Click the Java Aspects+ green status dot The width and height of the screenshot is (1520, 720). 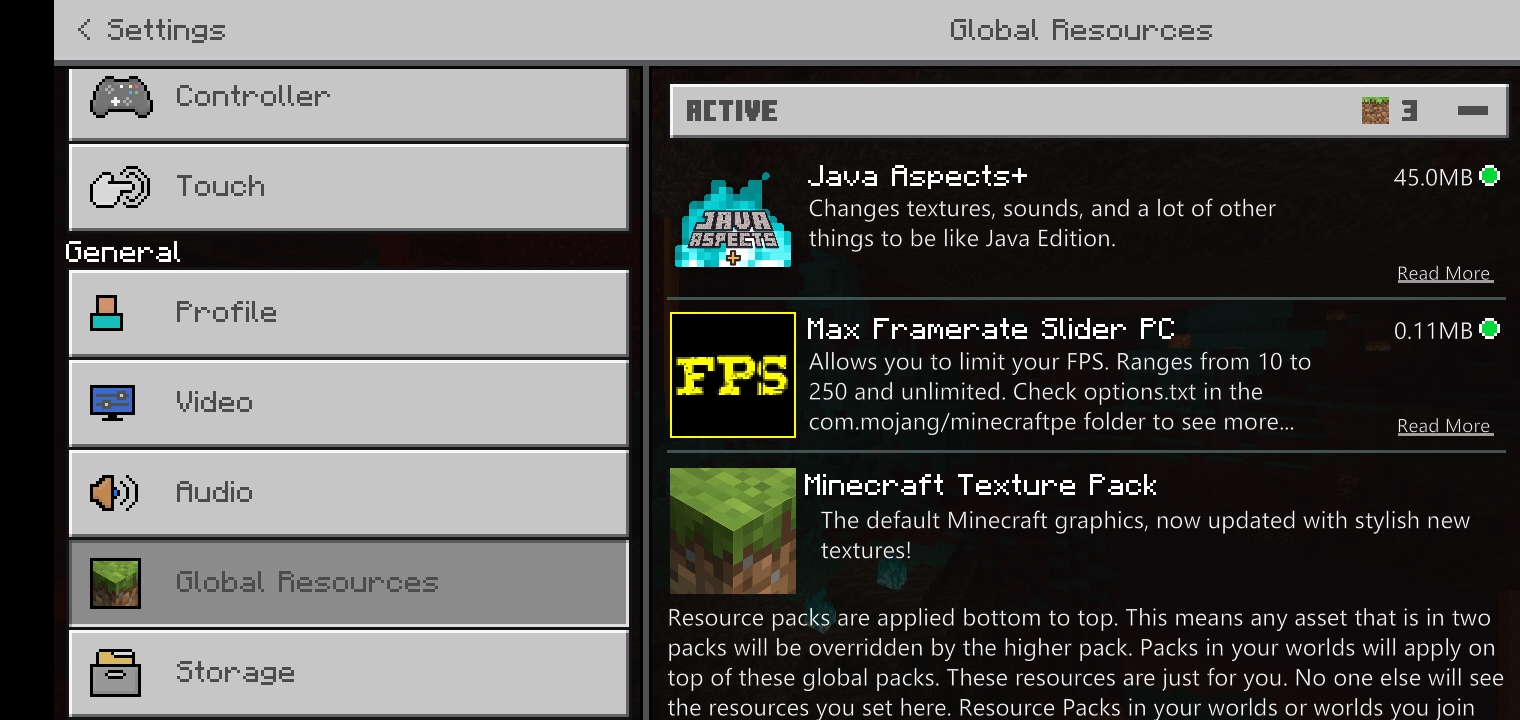tap(1489, 176)
